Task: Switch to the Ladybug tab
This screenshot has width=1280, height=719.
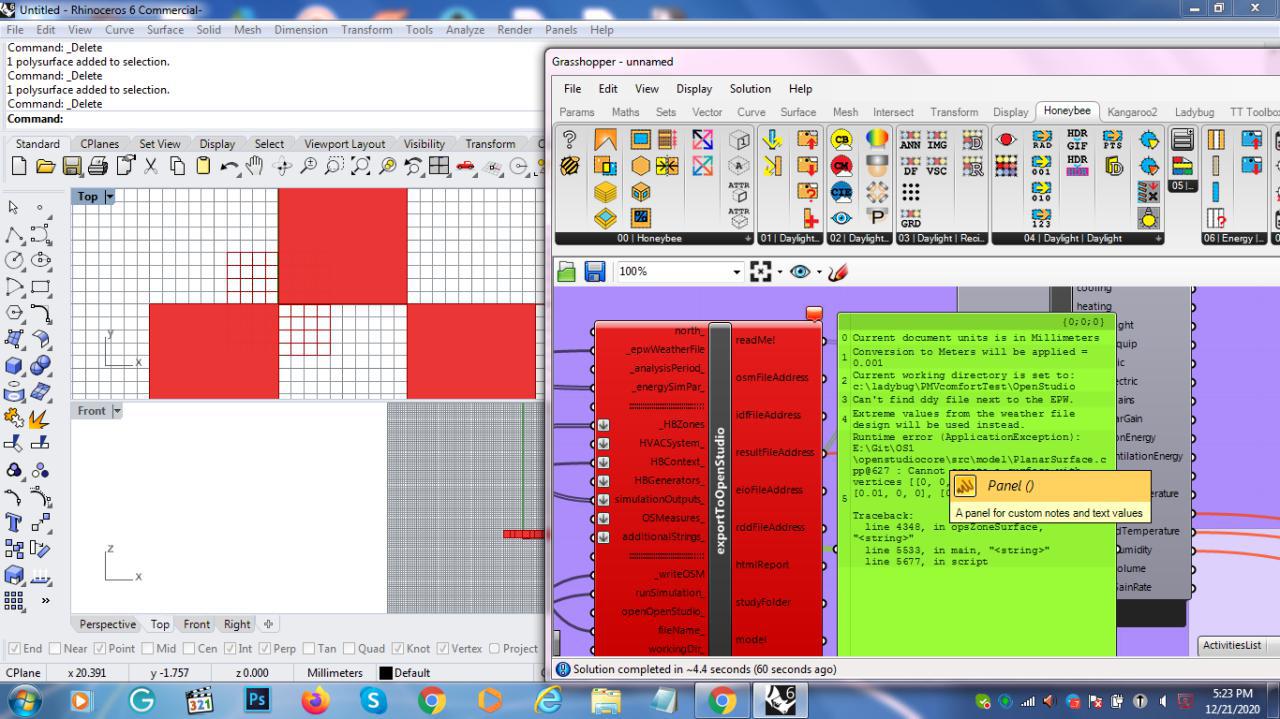Action: pyautogui.click(x=1194, y=112)
